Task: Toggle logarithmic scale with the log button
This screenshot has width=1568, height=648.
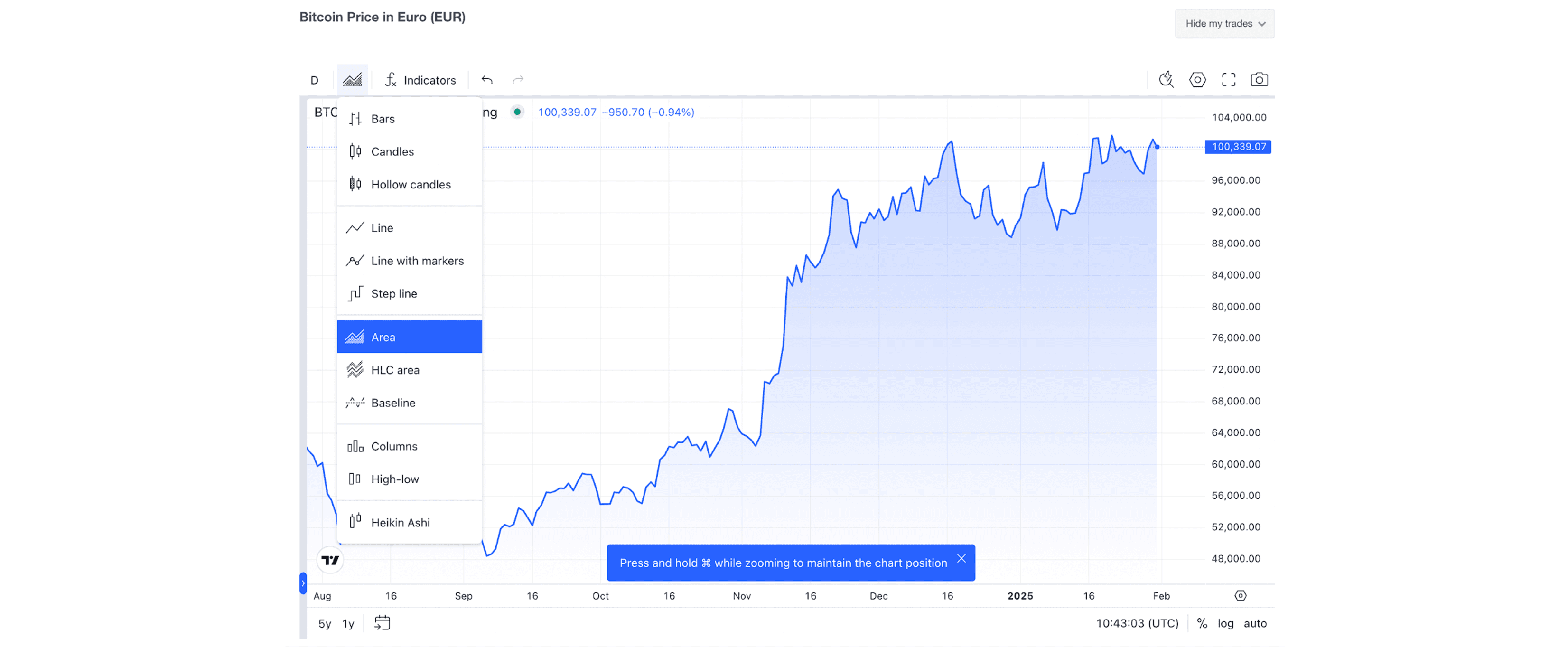Action: [1226, 623]
